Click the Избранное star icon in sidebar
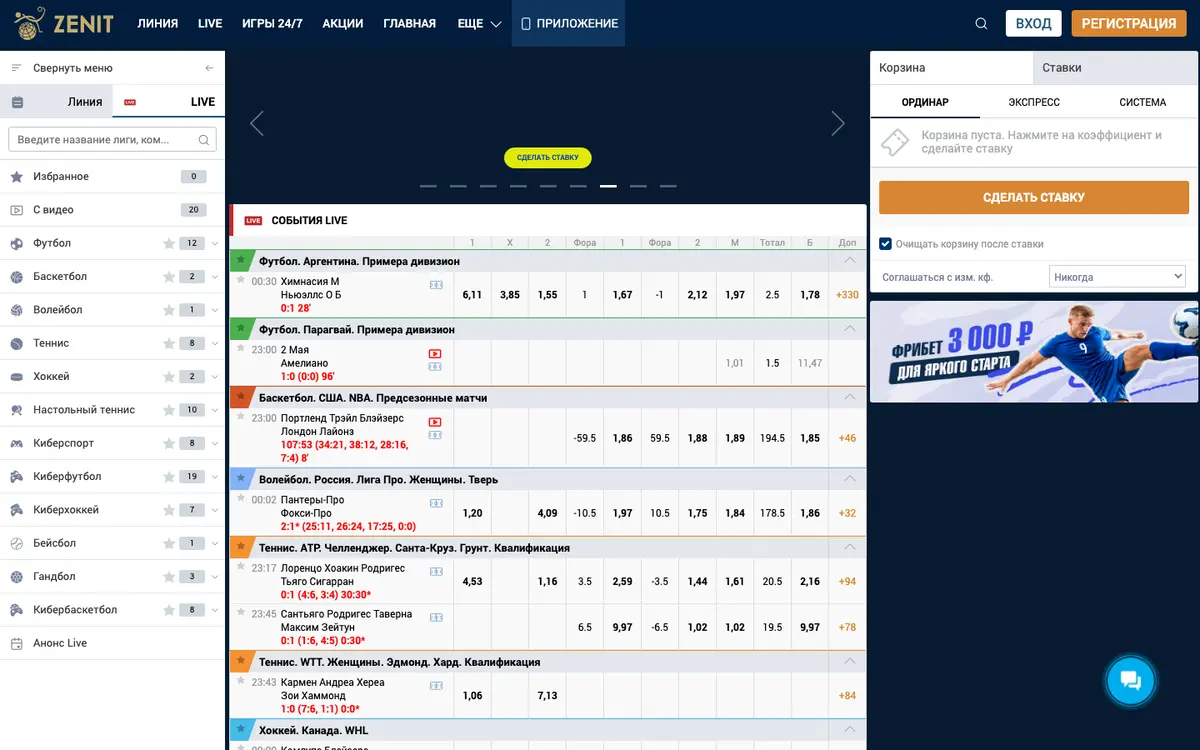 [x=16, y=177]
